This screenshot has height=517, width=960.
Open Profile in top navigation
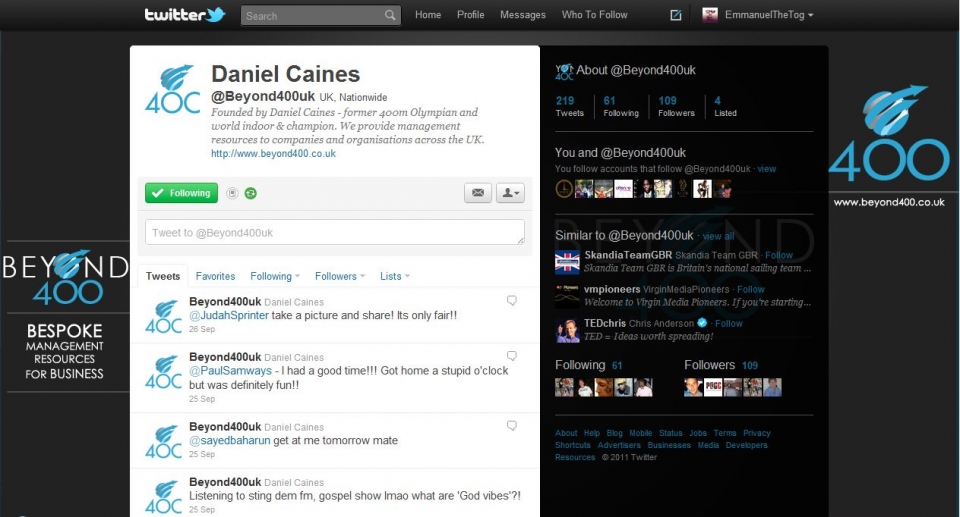[470, 15]
